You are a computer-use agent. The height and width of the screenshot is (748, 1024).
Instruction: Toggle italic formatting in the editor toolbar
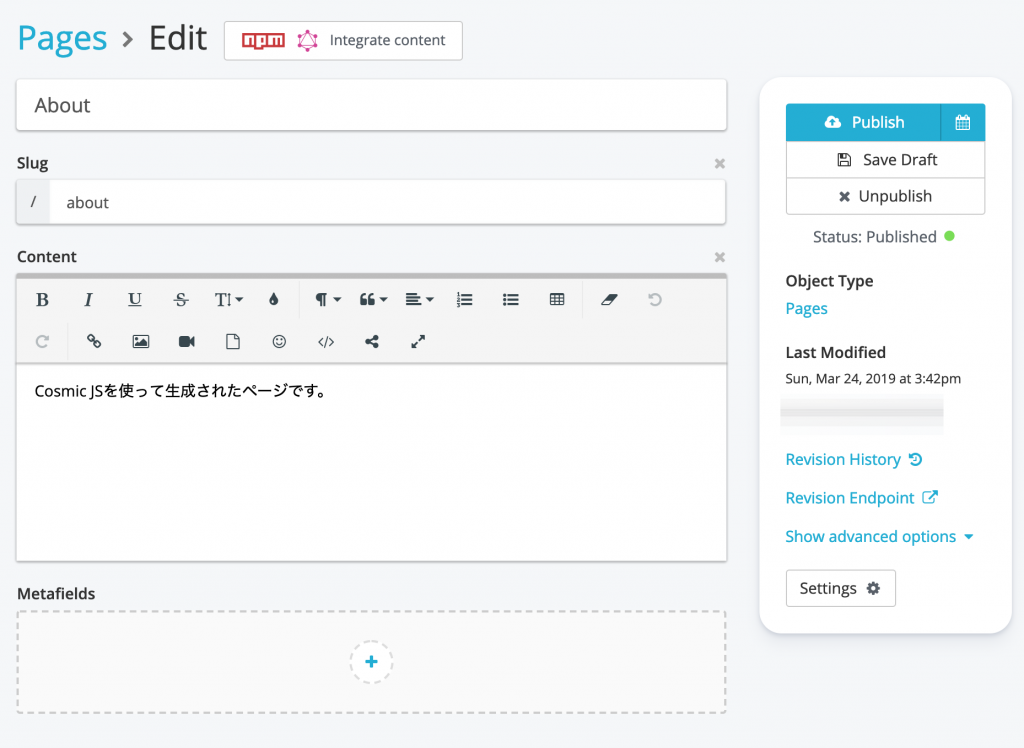(x=88, y=300)
